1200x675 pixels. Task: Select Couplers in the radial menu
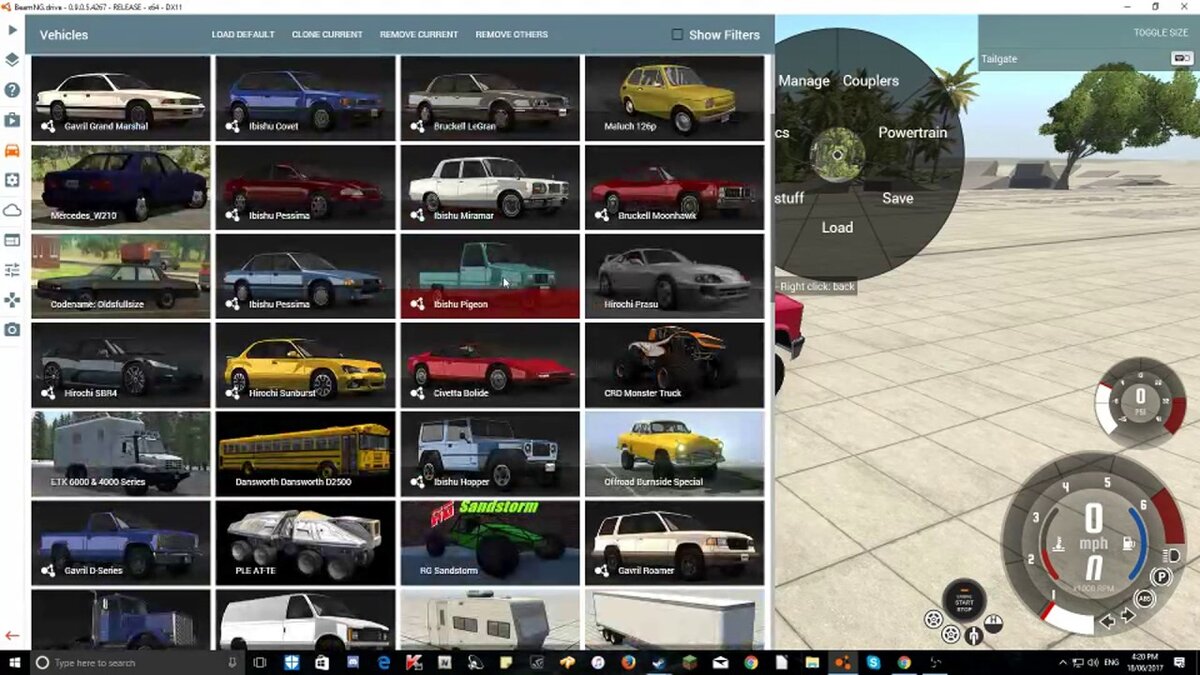click(871, 80)
